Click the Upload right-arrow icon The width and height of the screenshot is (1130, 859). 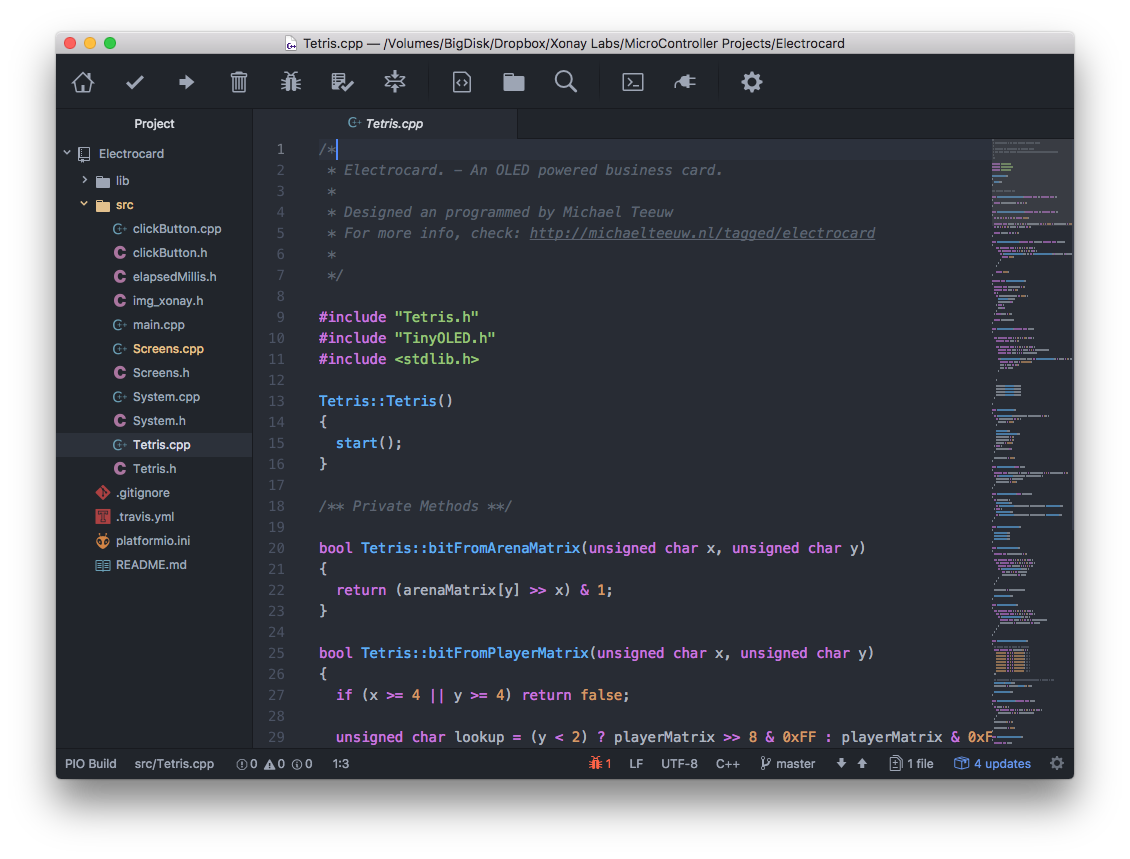click(x=186, y=82)
